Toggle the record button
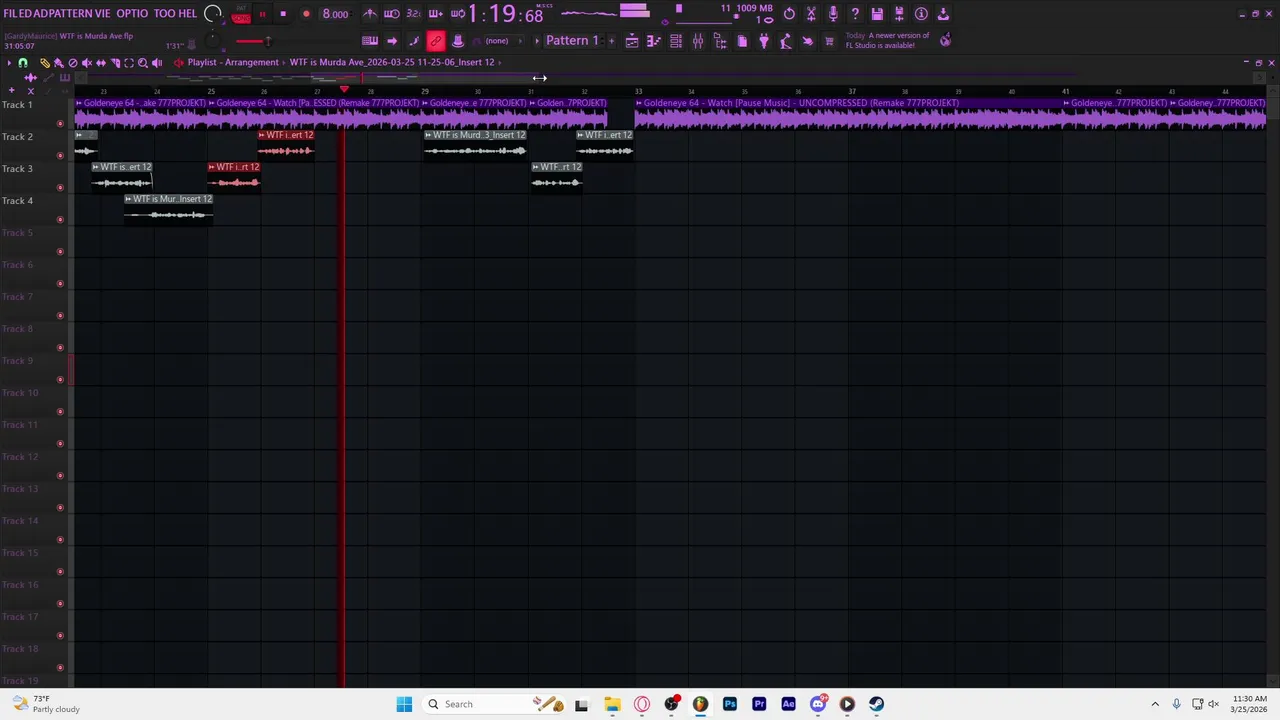Image resolution: width=1280 pixels, height=720 pixels. tap(306, 14)
